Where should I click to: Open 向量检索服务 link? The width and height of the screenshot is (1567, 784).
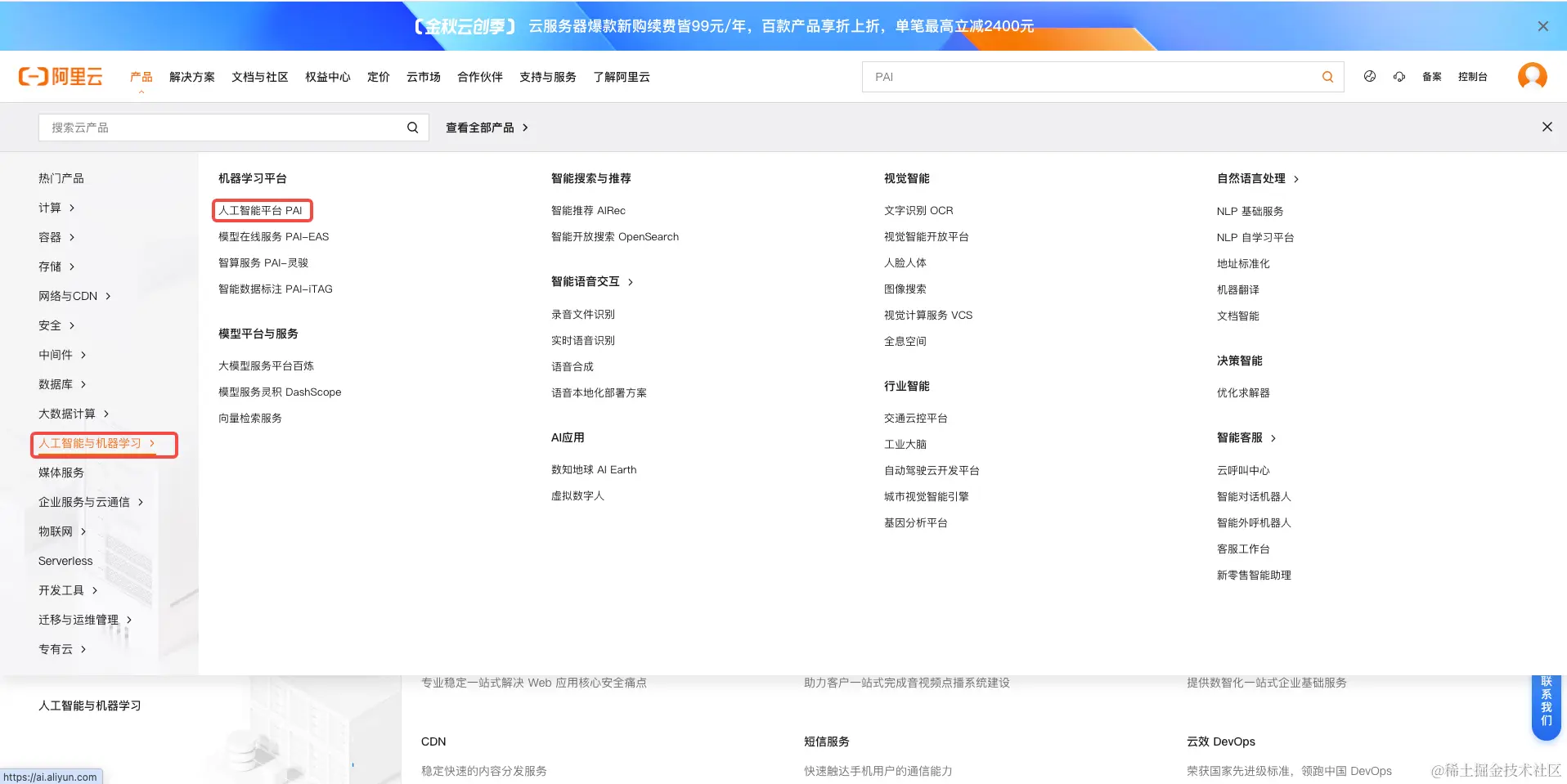[x=250, y=418]
